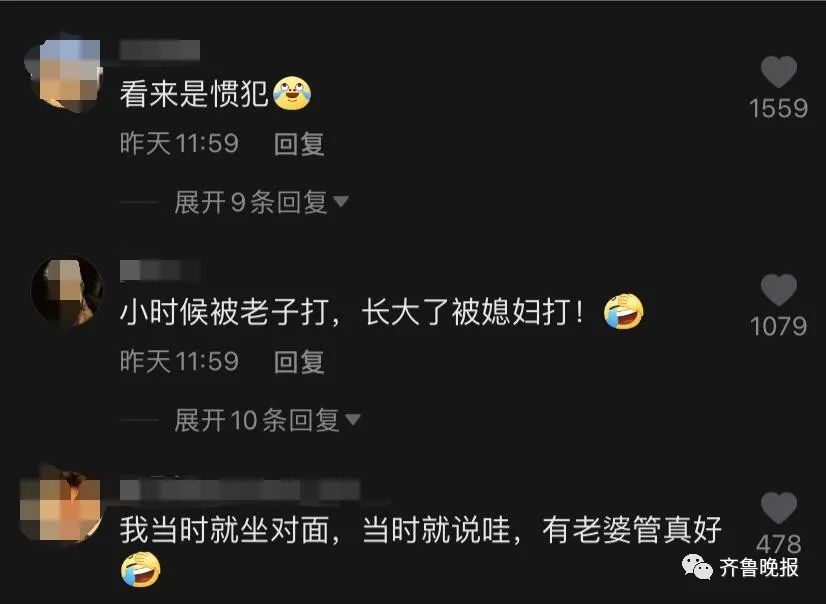The width and height of the screenshot is (826, 604).
Task: Like the comment with 478 likes
Action: (779, 508)
